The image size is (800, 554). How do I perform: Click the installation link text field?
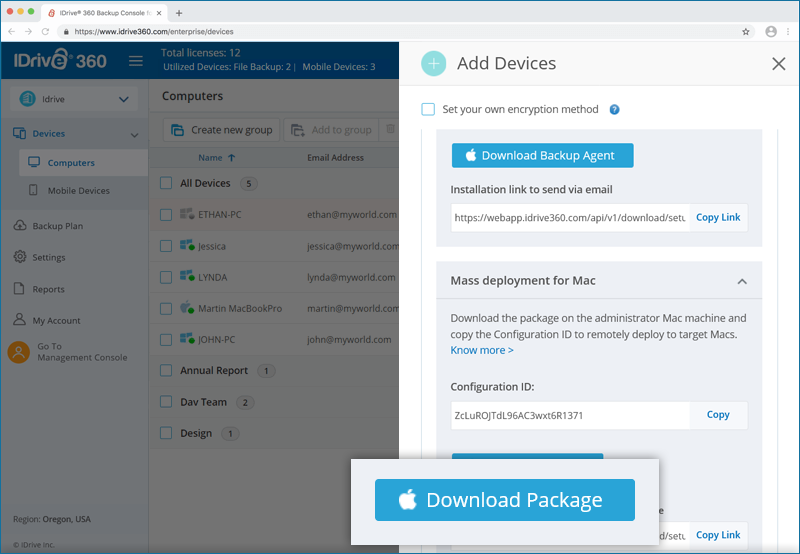(x=570, y=218)
